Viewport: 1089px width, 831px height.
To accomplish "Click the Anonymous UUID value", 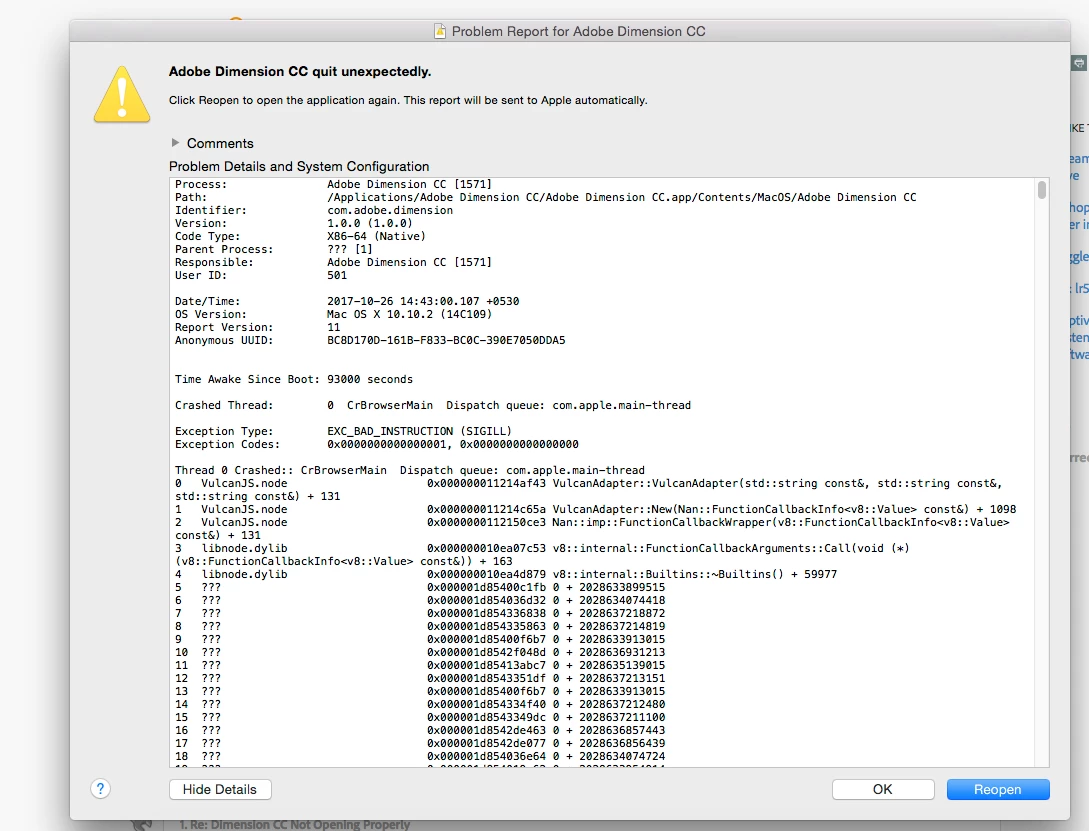I will (x=446, y=340).
